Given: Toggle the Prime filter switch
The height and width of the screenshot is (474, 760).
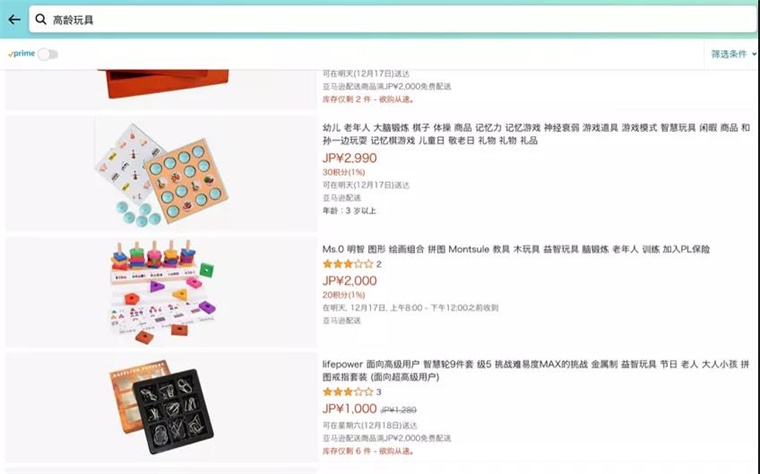Looking at the screenshot, I should click(x=48, y=54).
